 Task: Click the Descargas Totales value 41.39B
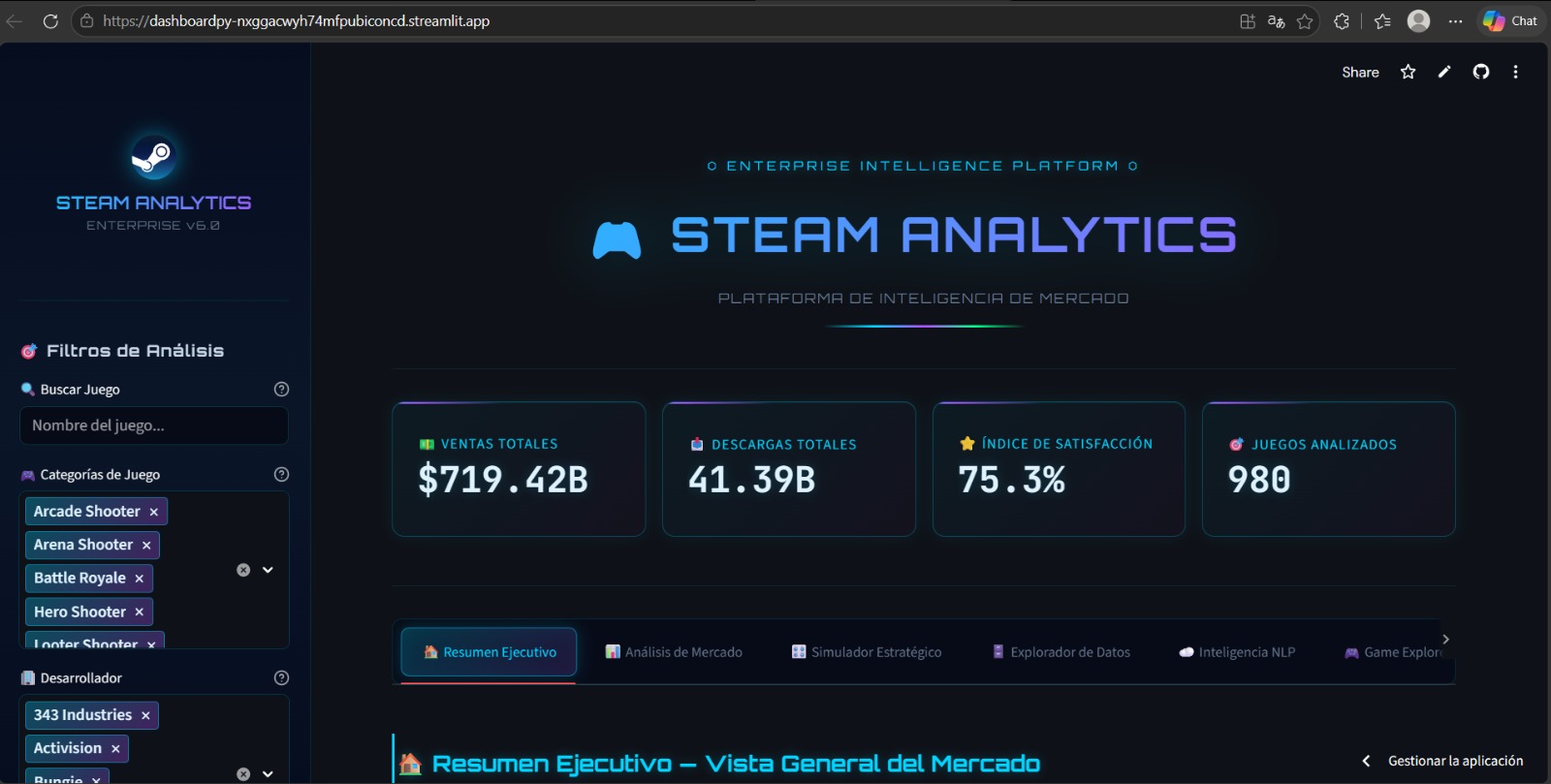752,480
